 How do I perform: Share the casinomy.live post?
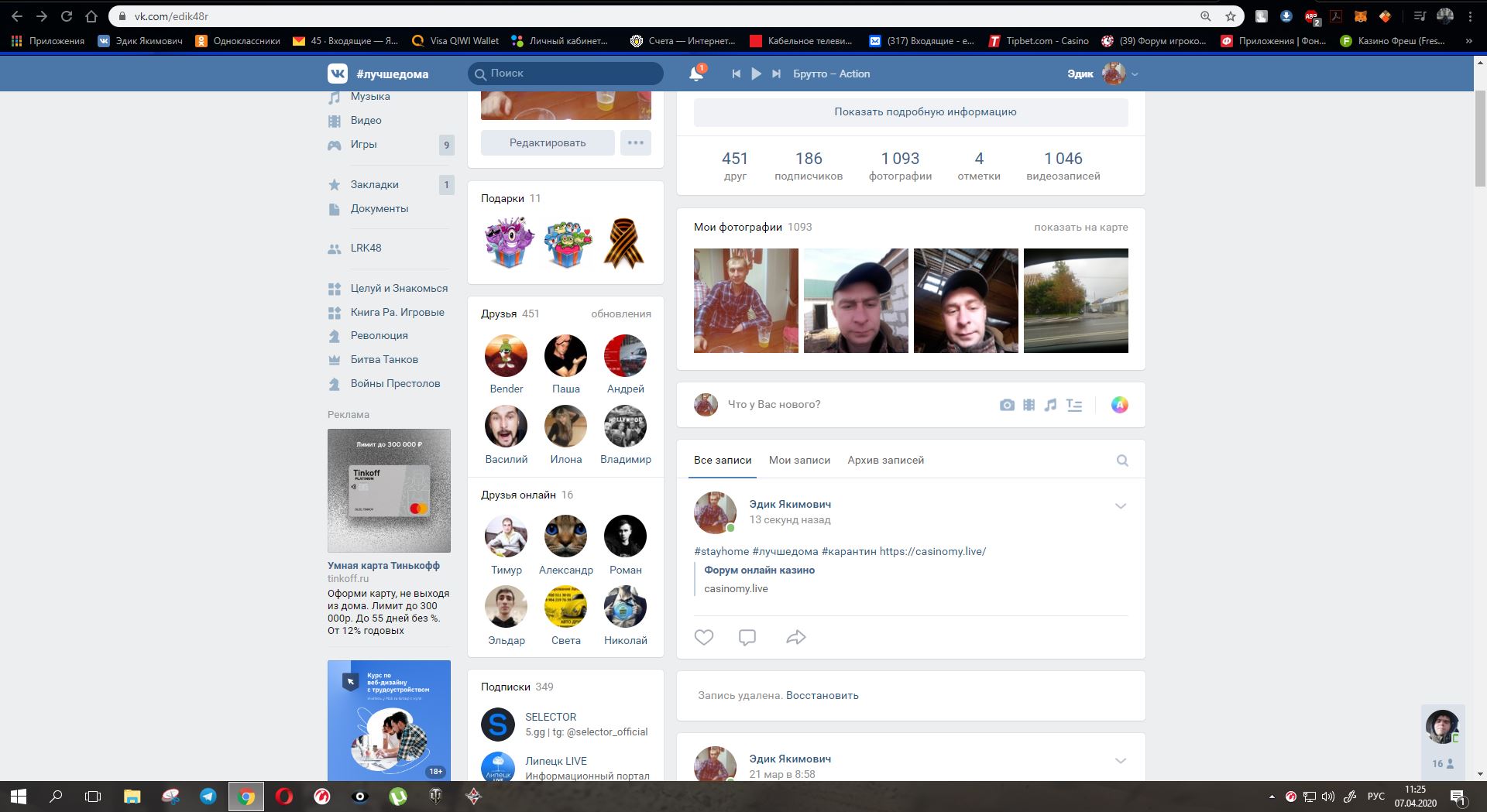[796, 638]
